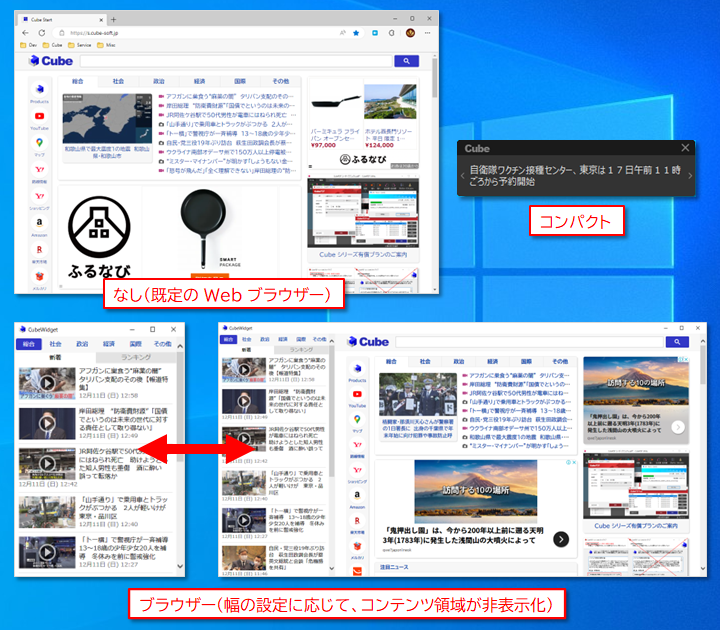The image size is (720, 630).
Task: Click the search field in Cube Start browser
Action: coord(236,61)
